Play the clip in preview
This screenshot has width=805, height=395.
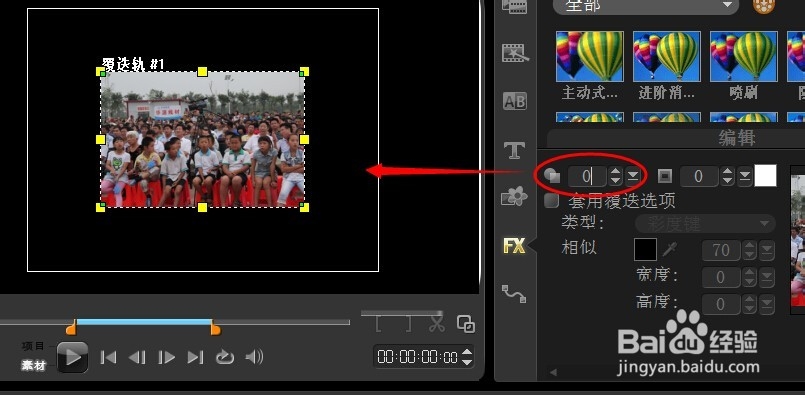click(x=72, y=357)
